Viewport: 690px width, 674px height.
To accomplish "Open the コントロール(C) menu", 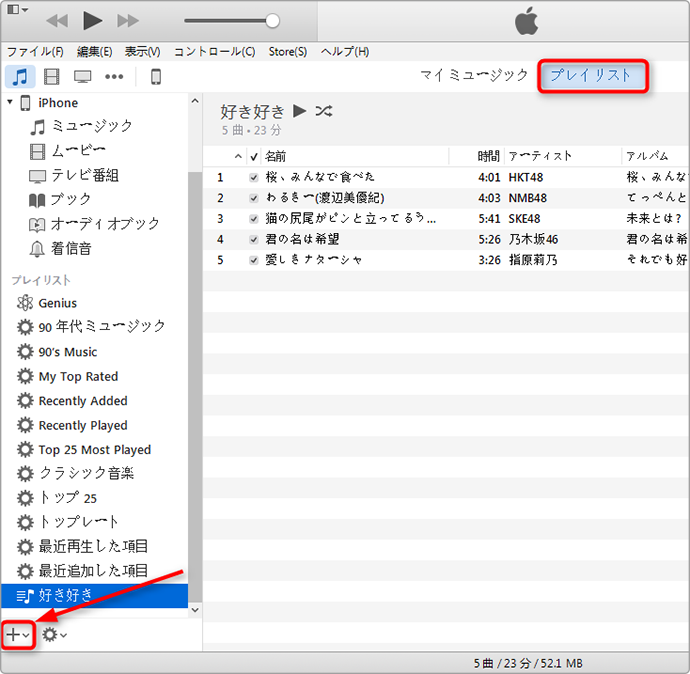I will (x=214, y=52).
